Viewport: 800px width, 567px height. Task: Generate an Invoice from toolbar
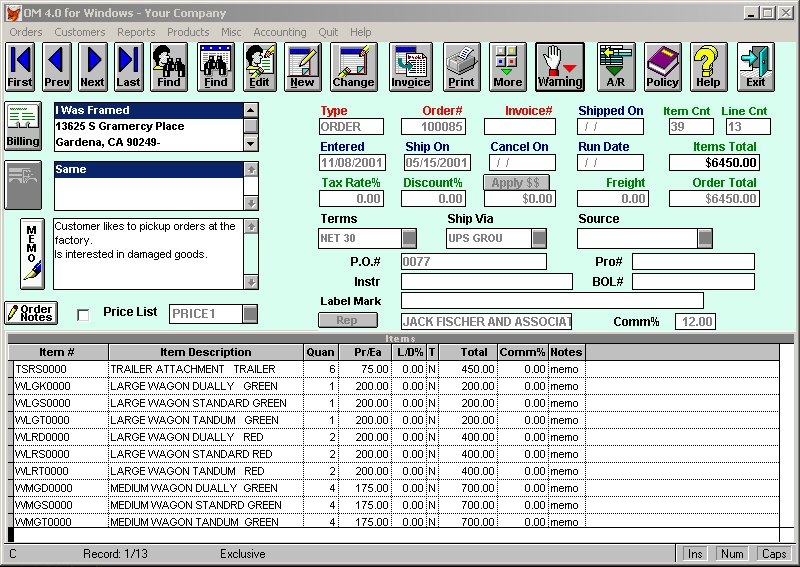pyautogui.click(x=411, y=67)
